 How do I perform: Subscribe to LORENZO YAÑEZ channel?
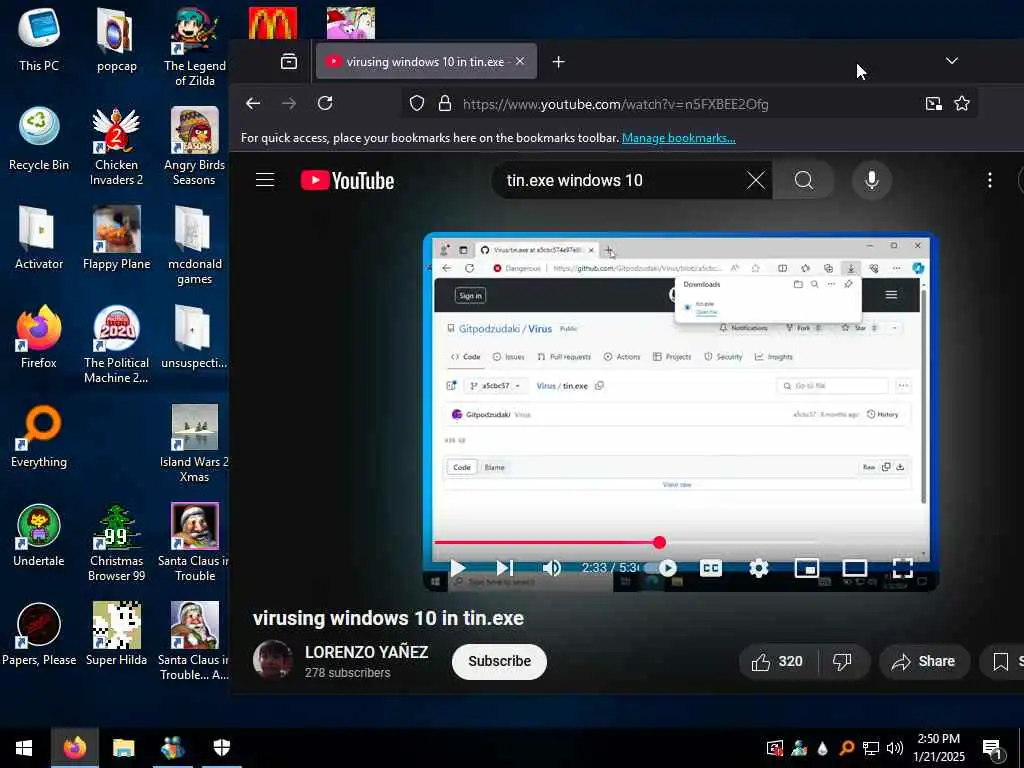[x=499, y=661]
